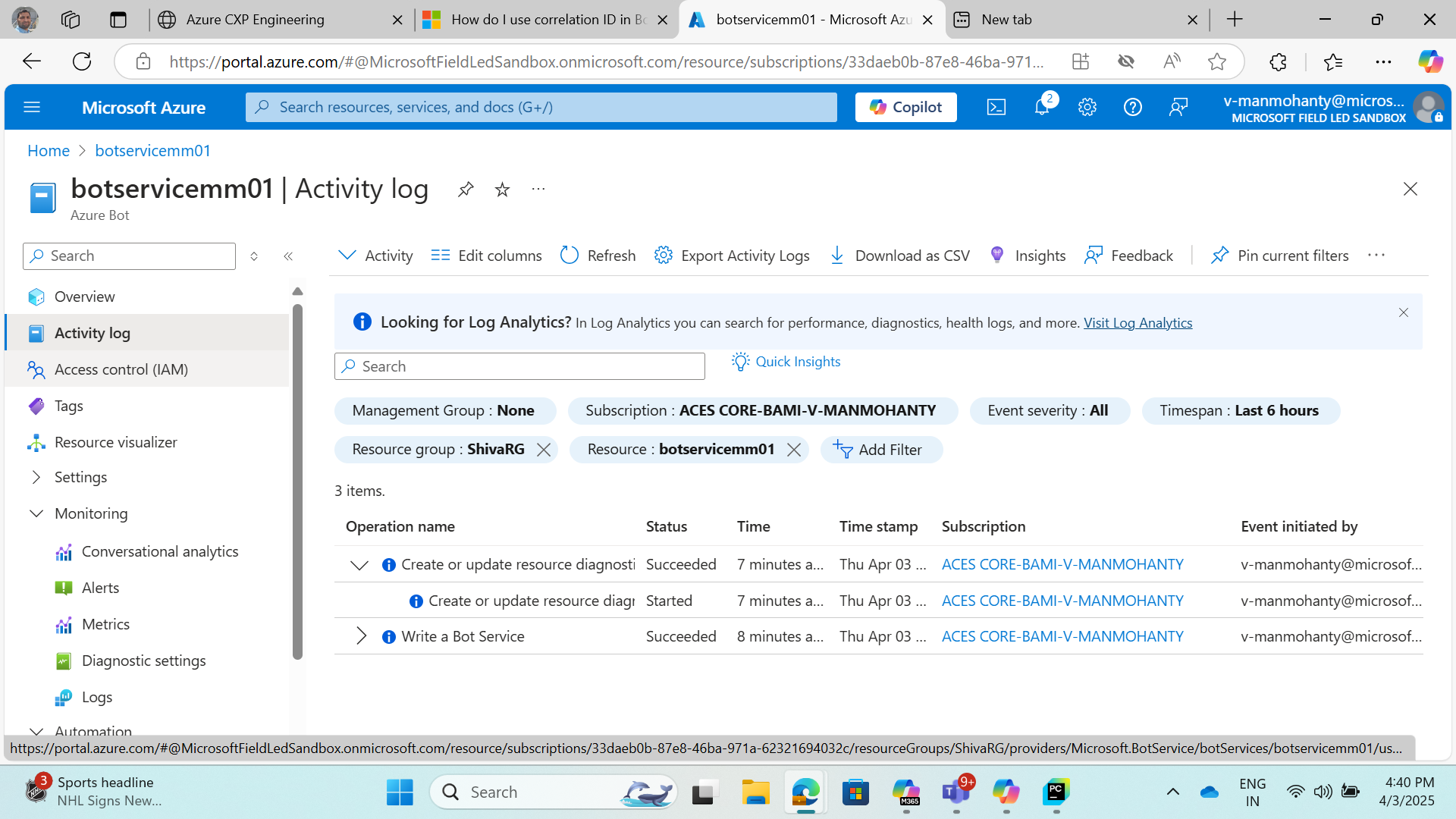Sort by the Operation name column header
The image size is (1456, 819).
point(400,526)
